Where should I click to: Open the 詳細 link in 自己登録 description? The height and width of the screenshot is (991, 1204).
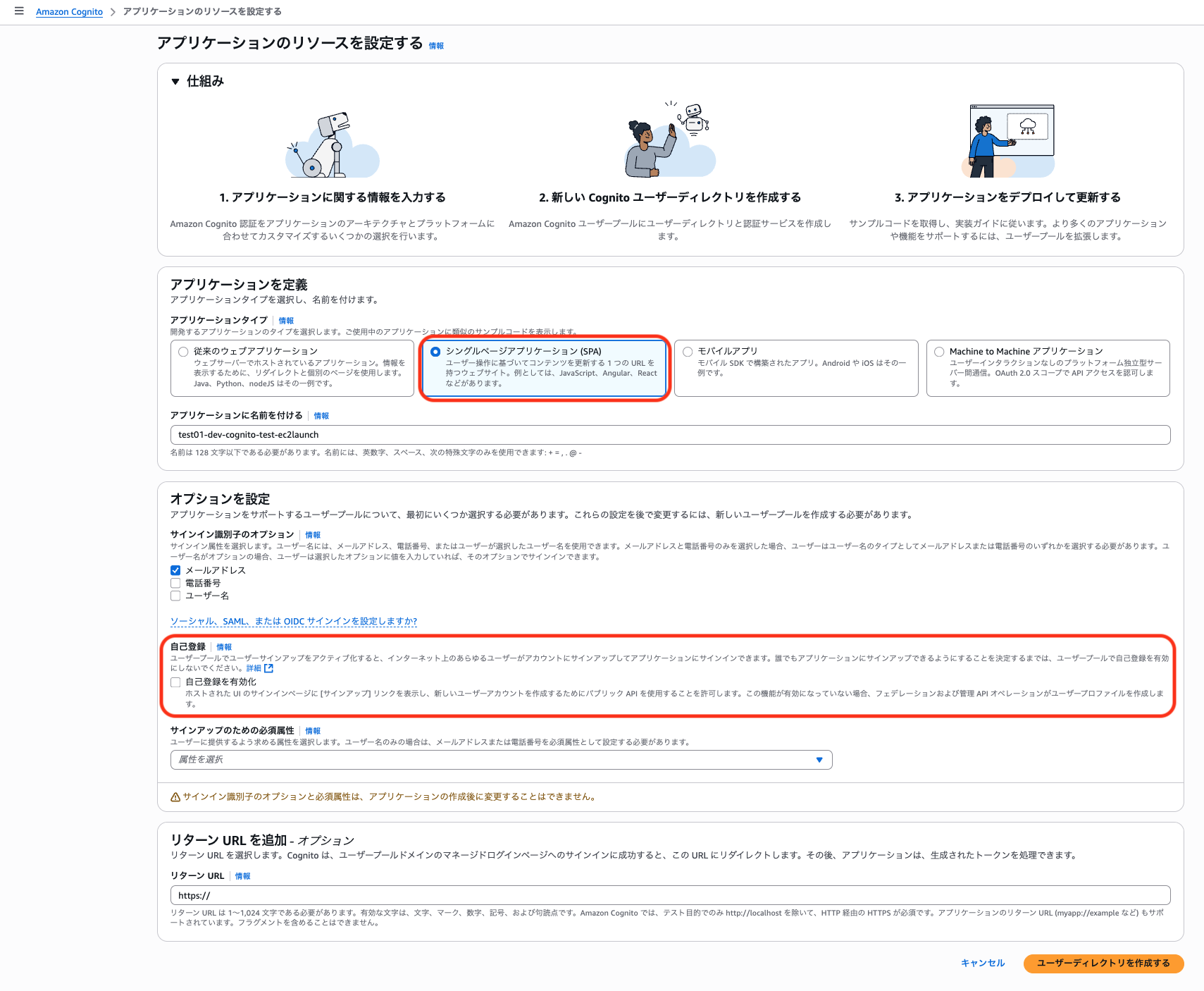[254, 668]
